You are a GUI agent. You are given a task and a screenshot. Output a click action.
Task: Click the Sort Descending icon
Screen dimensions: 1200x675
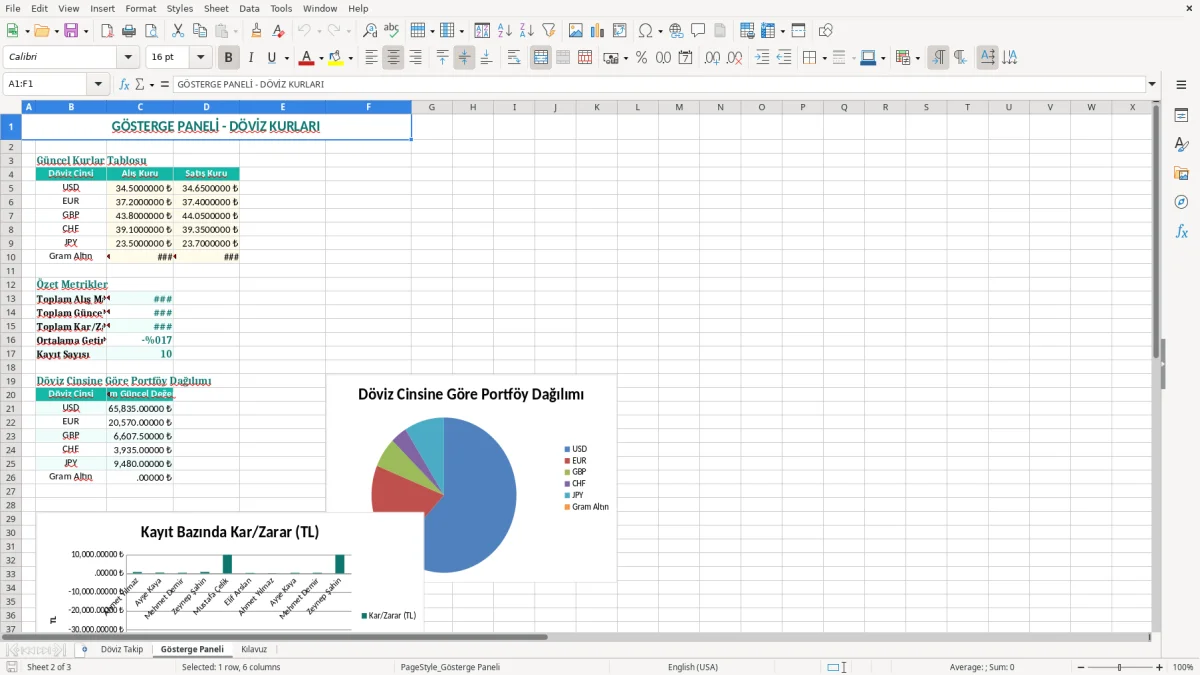[x=527, y=31]
